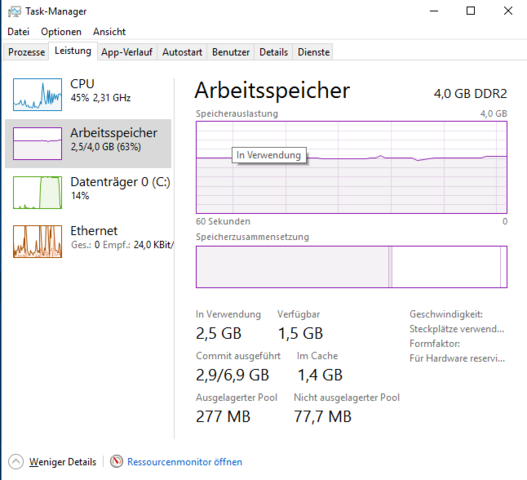Select the CPU usage graph thumbnail
The image size is (527, 480).
[x=37, y=94]
